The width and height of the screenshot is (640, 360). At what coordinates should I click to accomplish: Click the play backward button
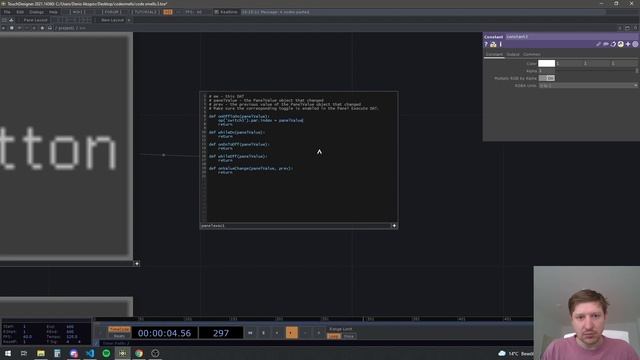[277, 333]
